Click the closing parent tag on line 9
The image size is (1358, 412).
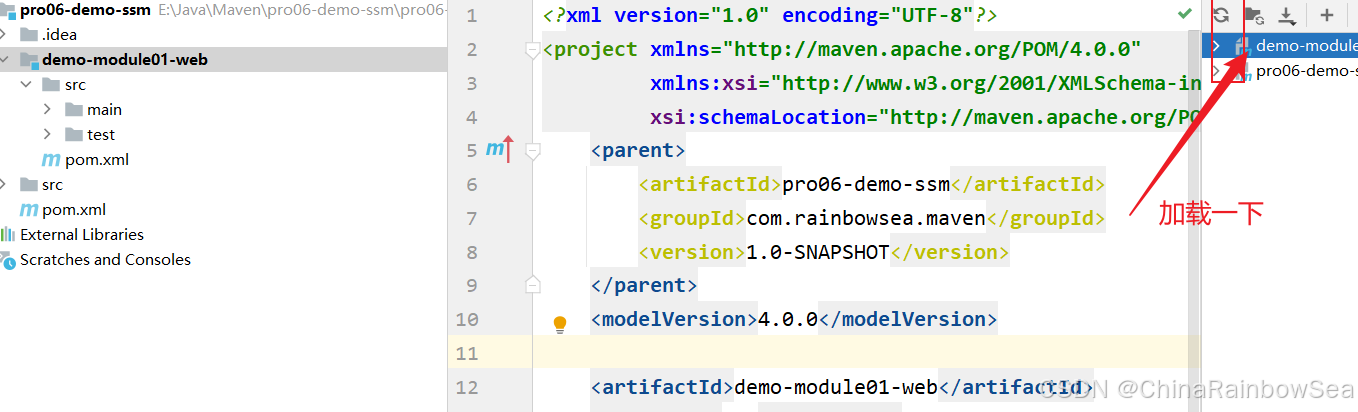(x=644, y=285)
